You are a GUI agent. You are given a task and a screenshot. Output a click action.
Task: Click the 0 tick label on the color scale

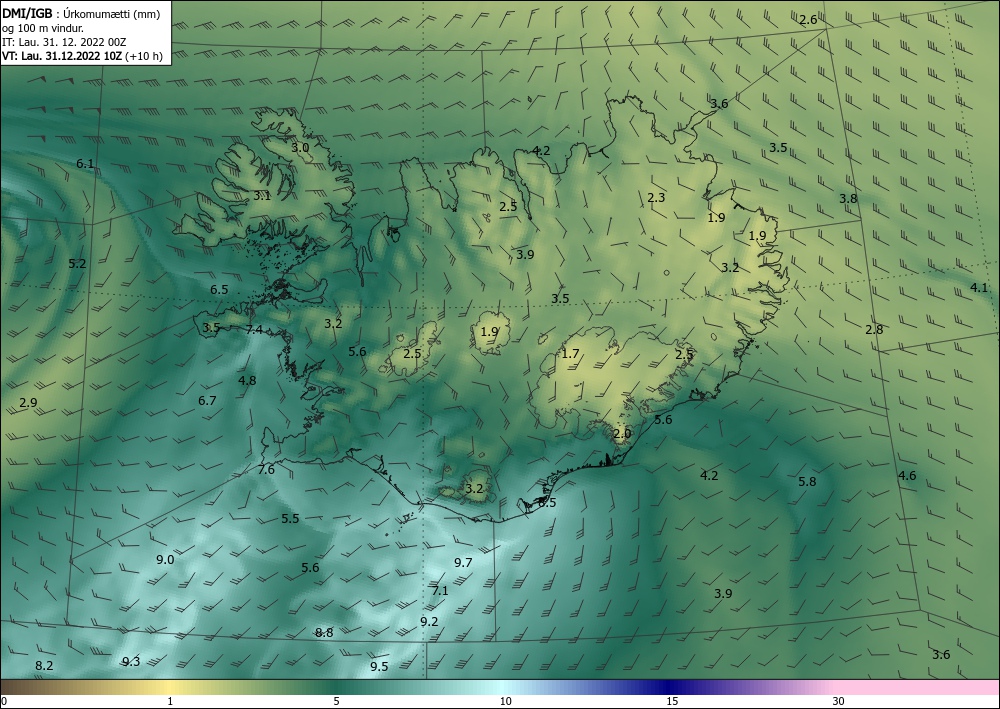4,702
